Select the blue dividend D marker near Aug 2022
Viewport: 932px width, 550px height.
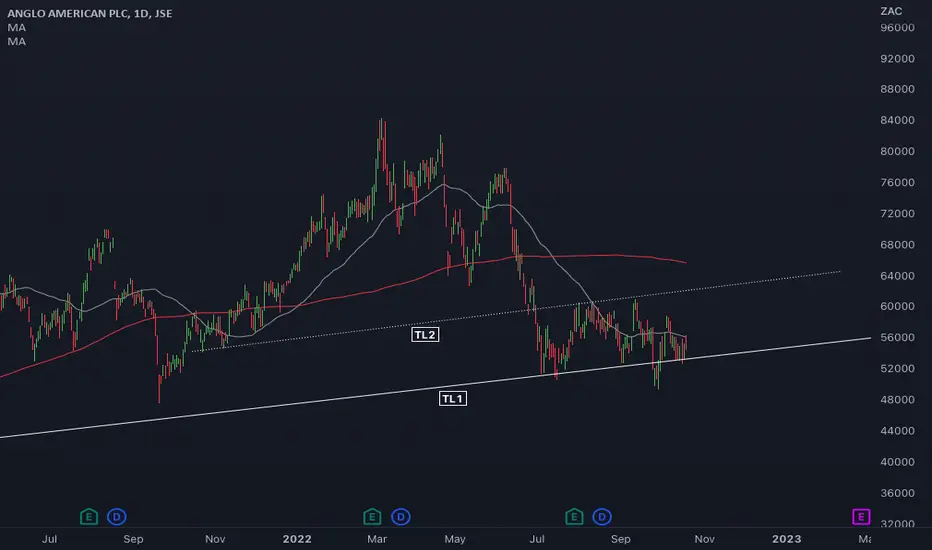click(x=602, y=517)
